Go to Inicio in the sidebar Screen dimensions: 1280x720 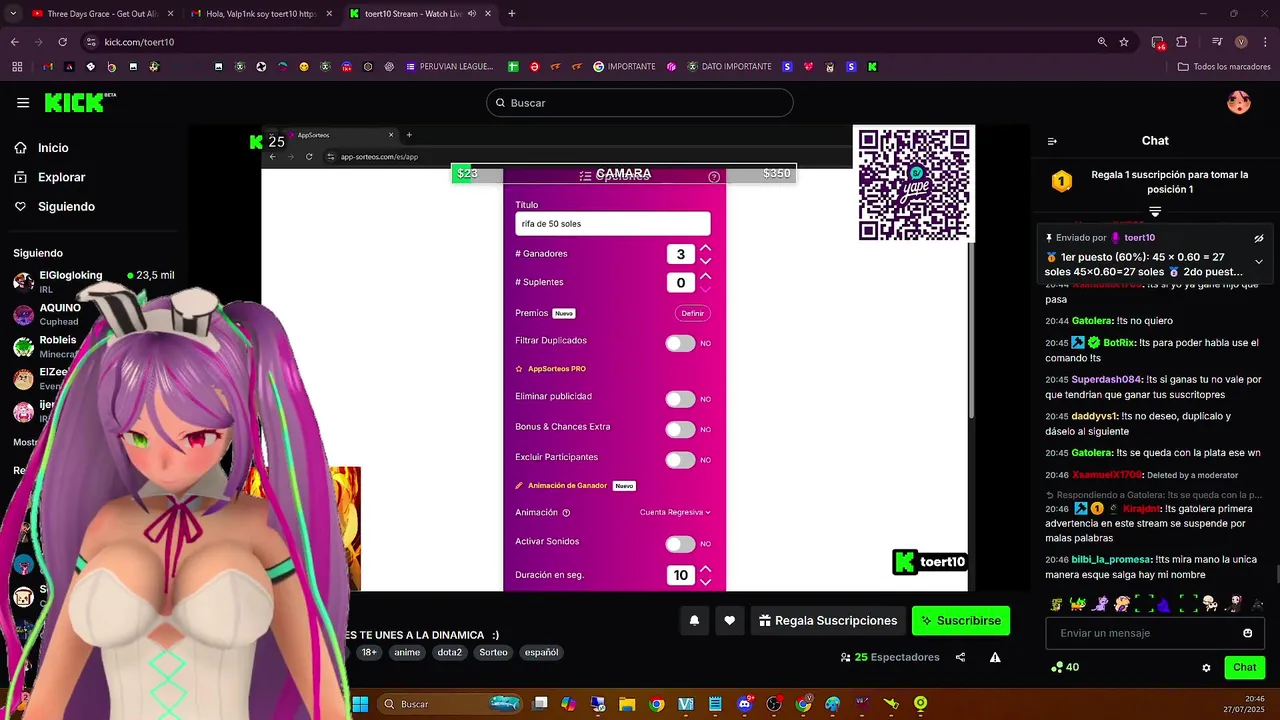(53, 148)
